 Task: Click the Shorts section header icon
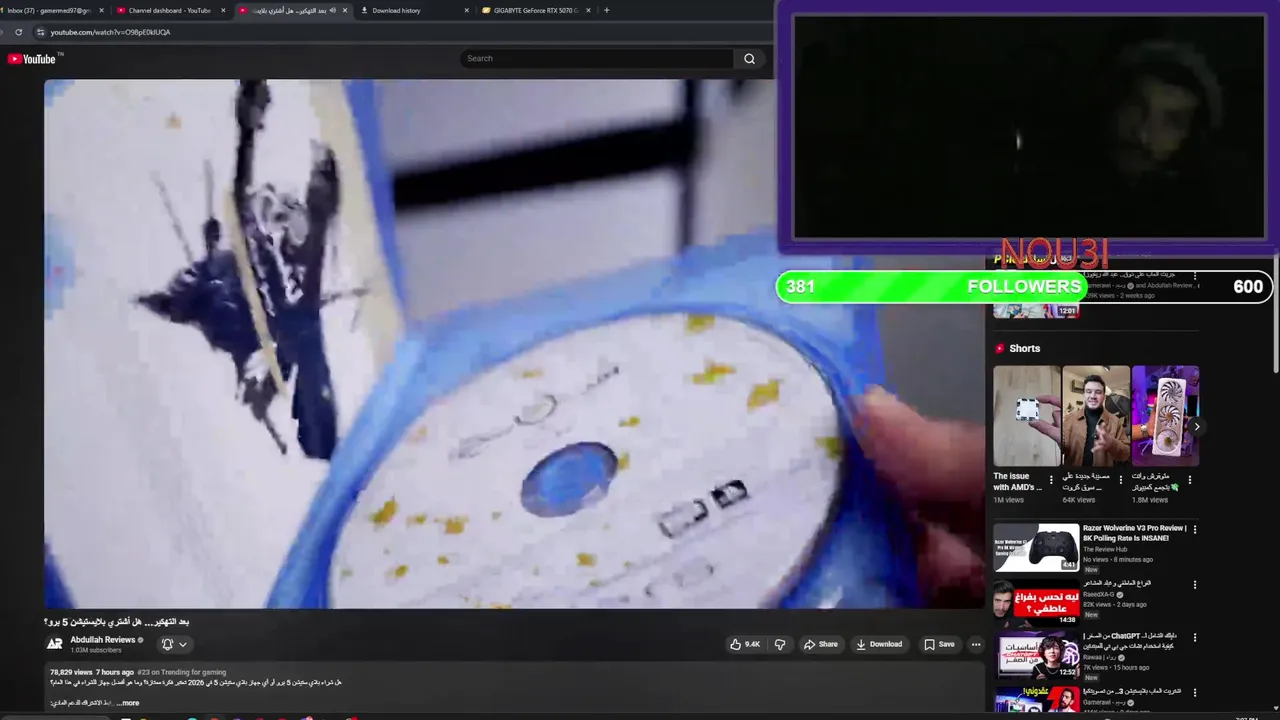pos(999,348)
